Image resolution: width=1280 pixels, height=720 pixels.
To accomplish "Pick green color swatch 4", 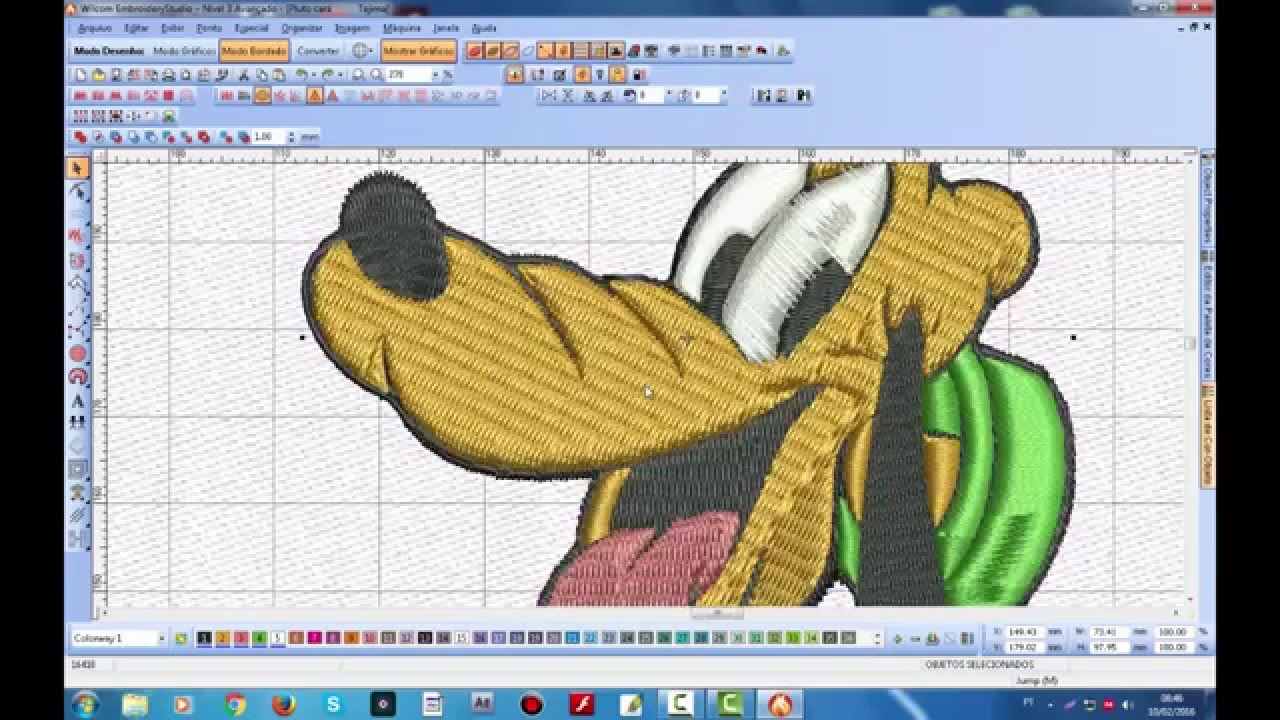I will point(260,638).
